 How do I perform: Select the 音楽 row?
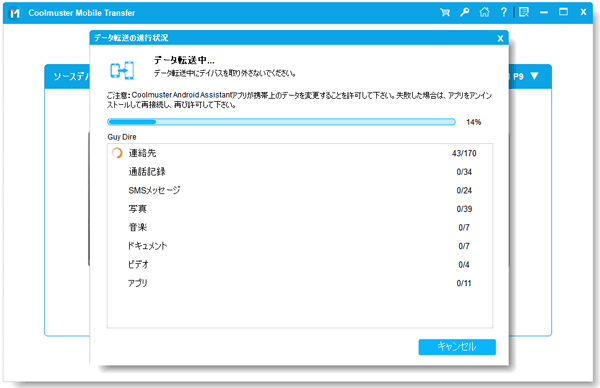click(x=300, y=227)
